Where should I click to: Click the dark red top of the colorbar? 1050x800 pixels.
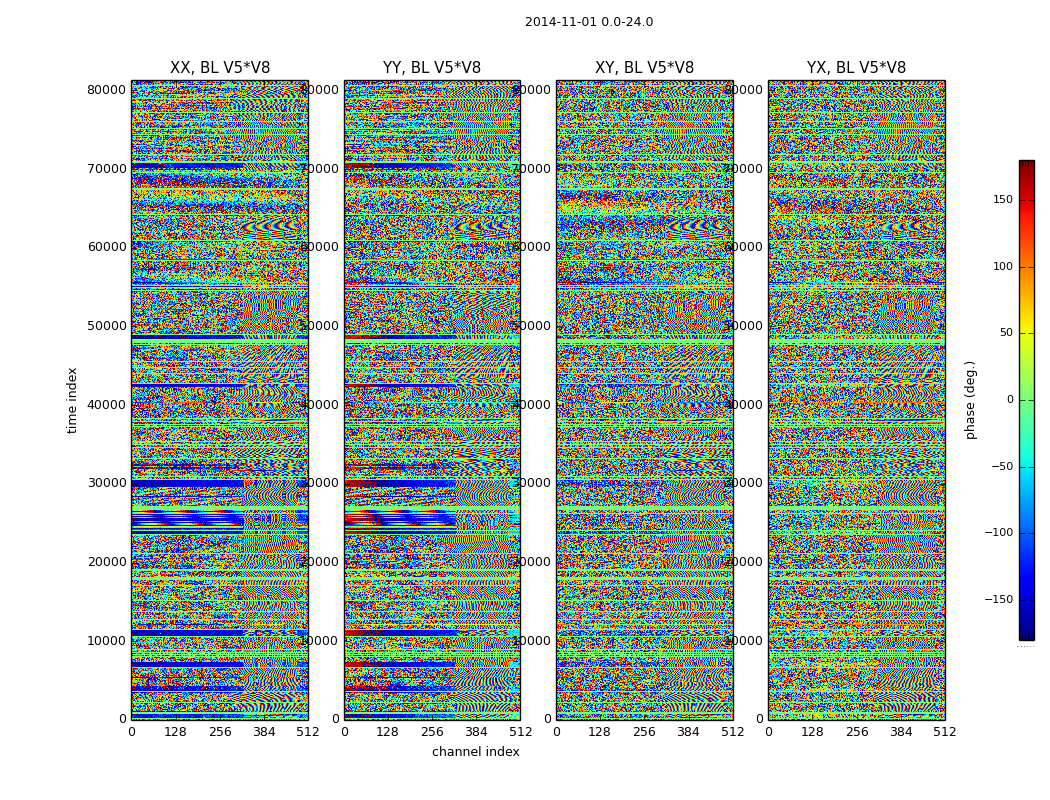[x=1026, y=166]
